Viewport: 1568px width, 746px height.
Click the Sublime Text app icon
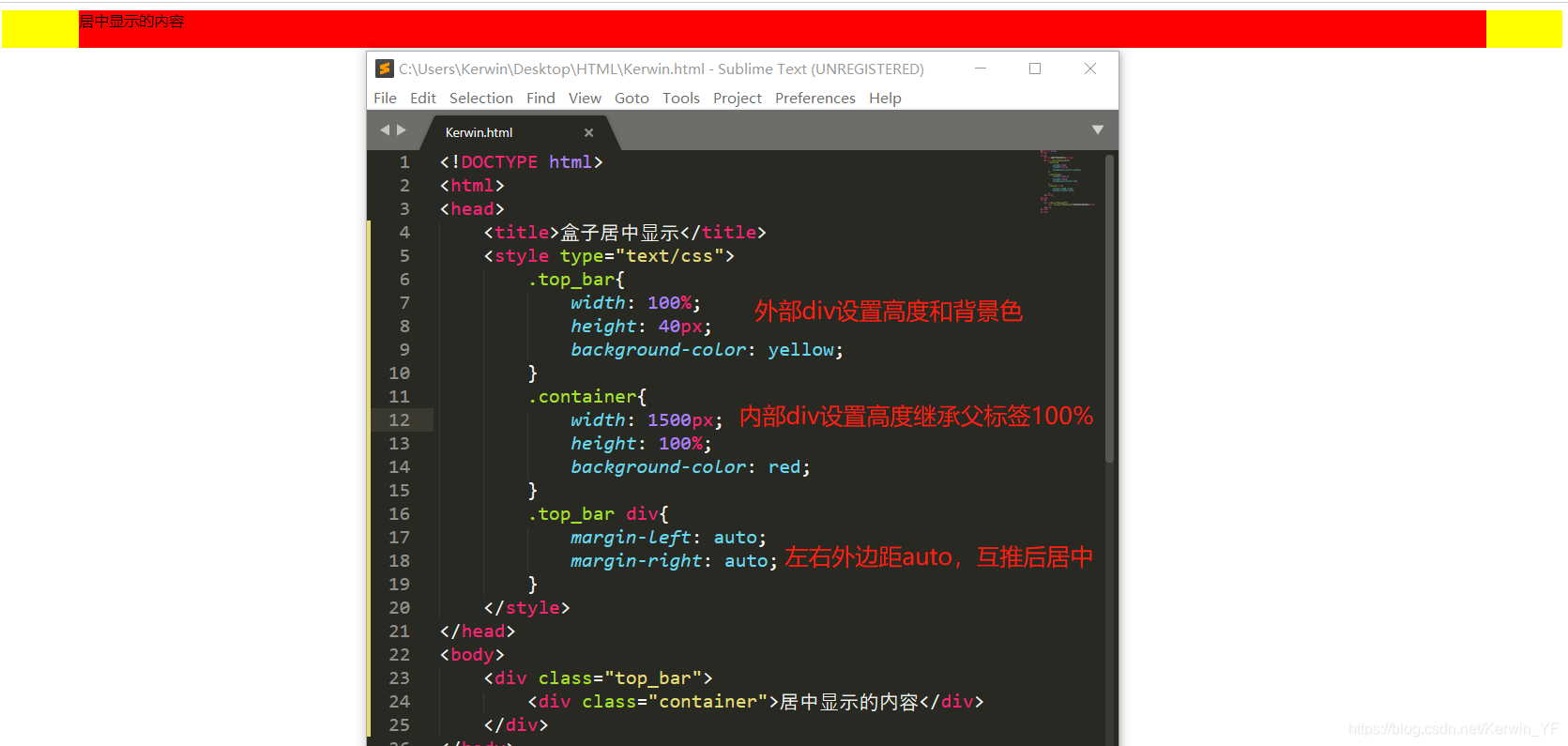[384, 69]
